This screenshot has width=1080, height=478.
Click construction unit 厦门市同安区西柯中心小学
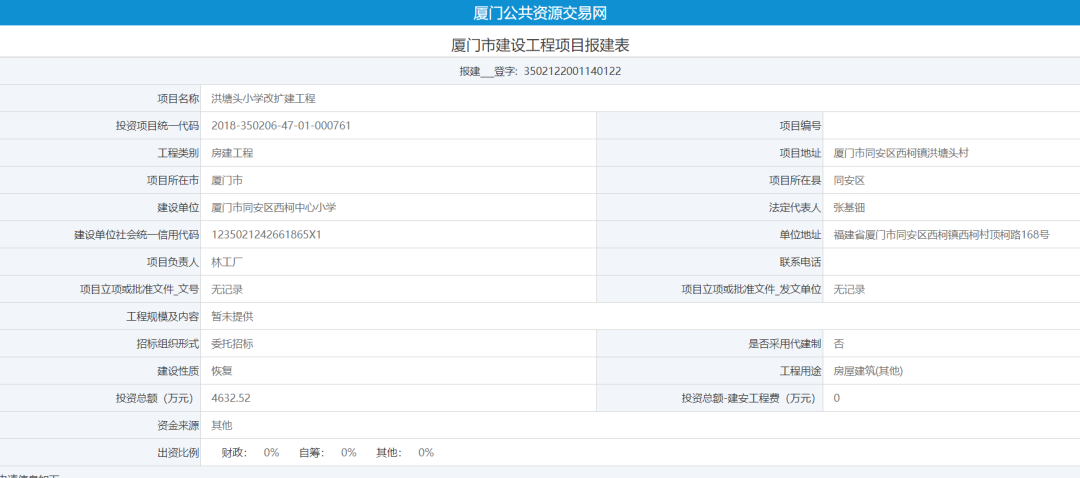pyautogui.click(x=273, y=207)
